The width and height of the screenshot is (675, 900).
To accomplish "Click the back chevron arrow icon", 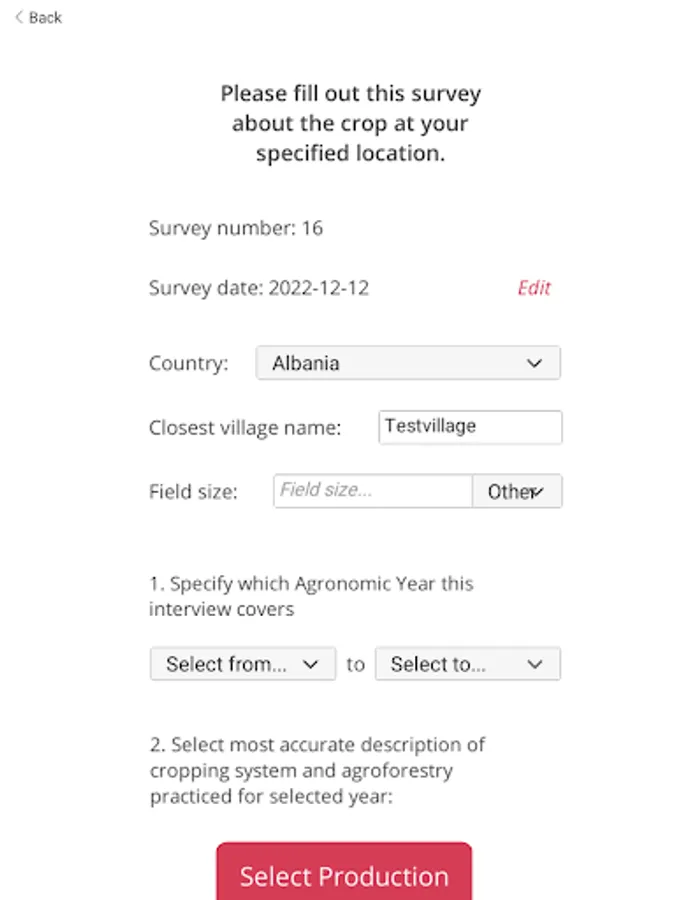I will click(19, 17).
